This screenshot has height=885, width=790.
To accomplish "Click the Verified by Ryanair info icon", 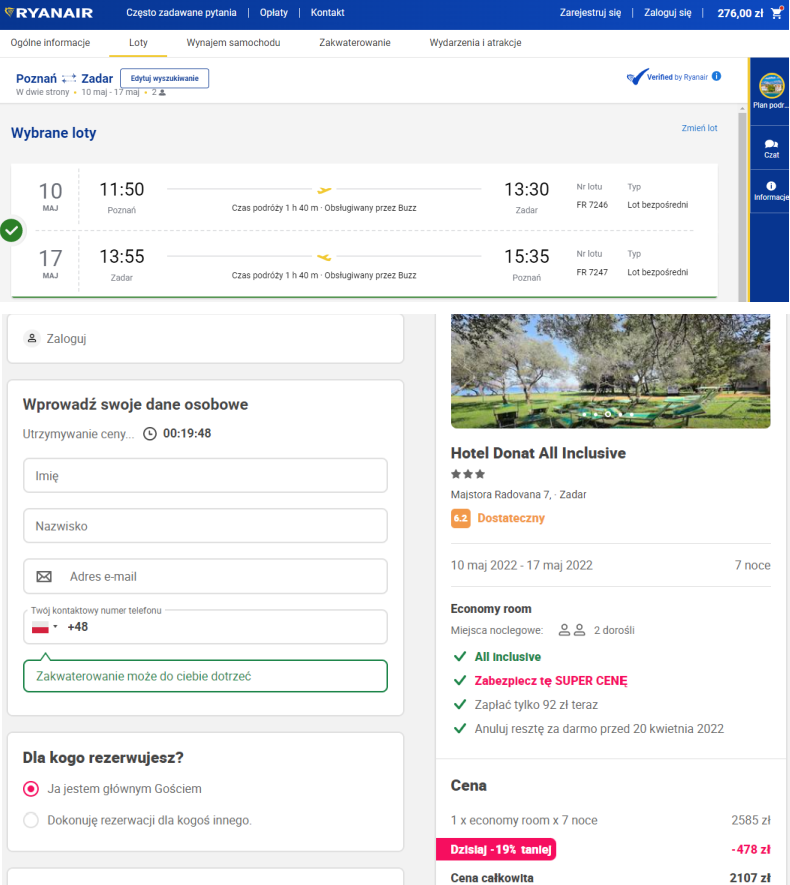I will [716, 76].
